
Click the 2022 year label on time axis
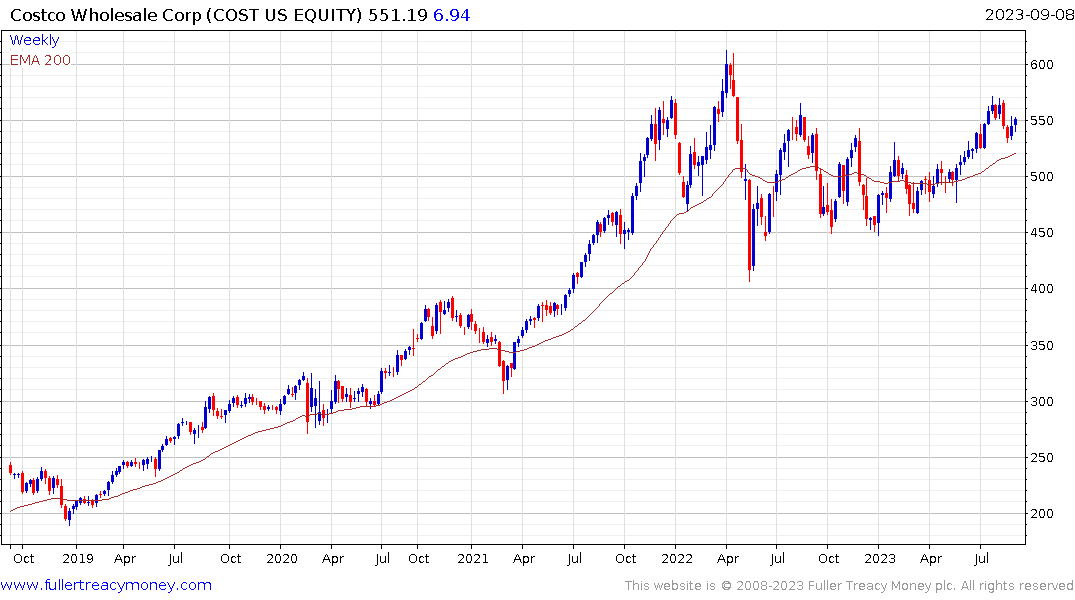(677, 559)
